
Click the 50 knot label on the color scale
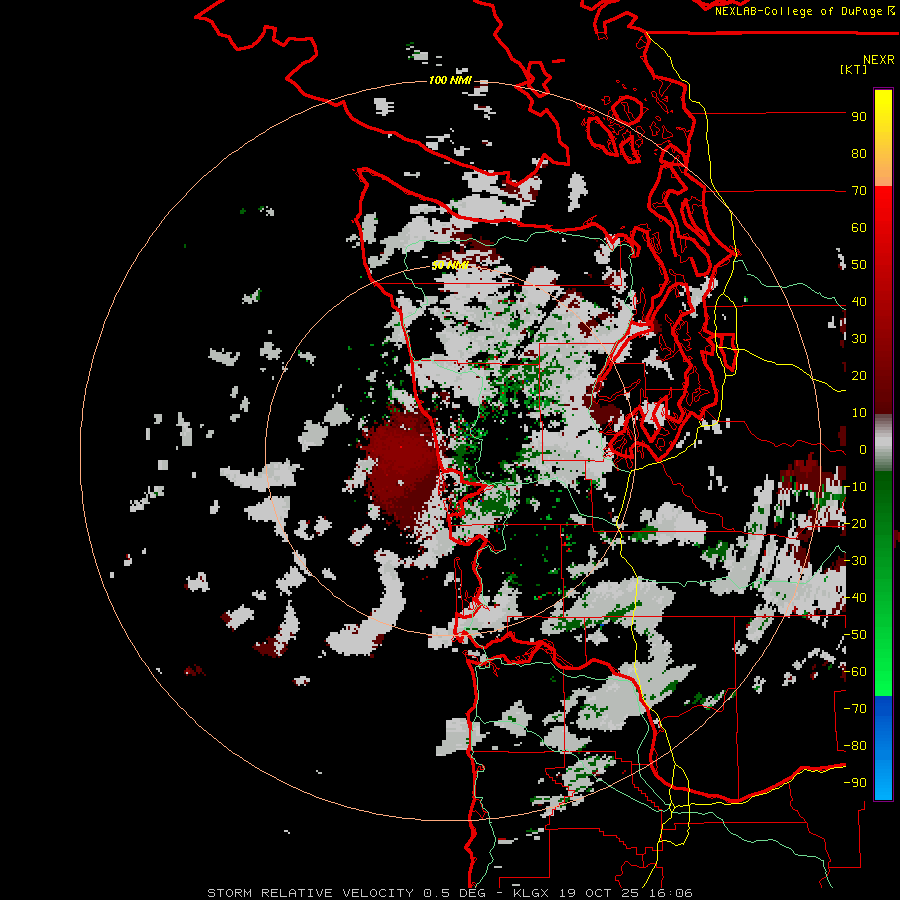859,265
